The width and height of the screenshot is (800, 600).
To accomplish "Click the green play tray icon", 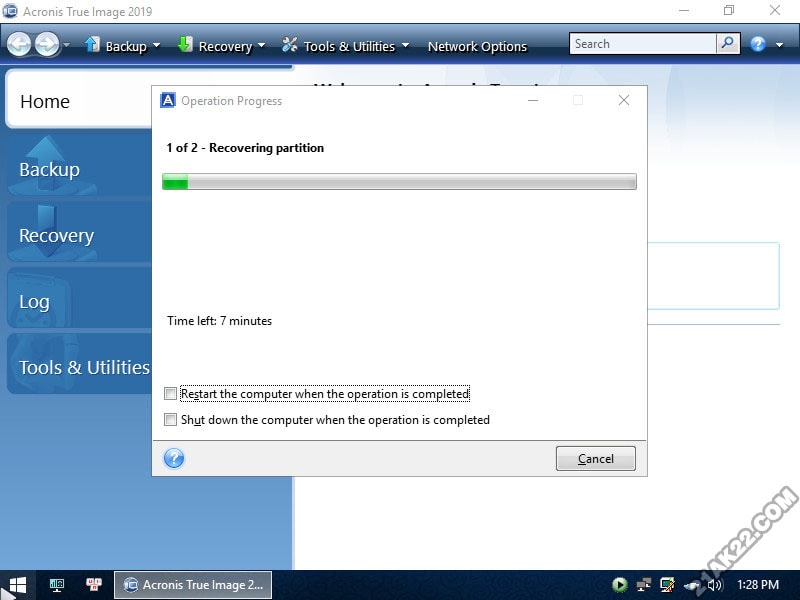I will click(x=620, y=585).
